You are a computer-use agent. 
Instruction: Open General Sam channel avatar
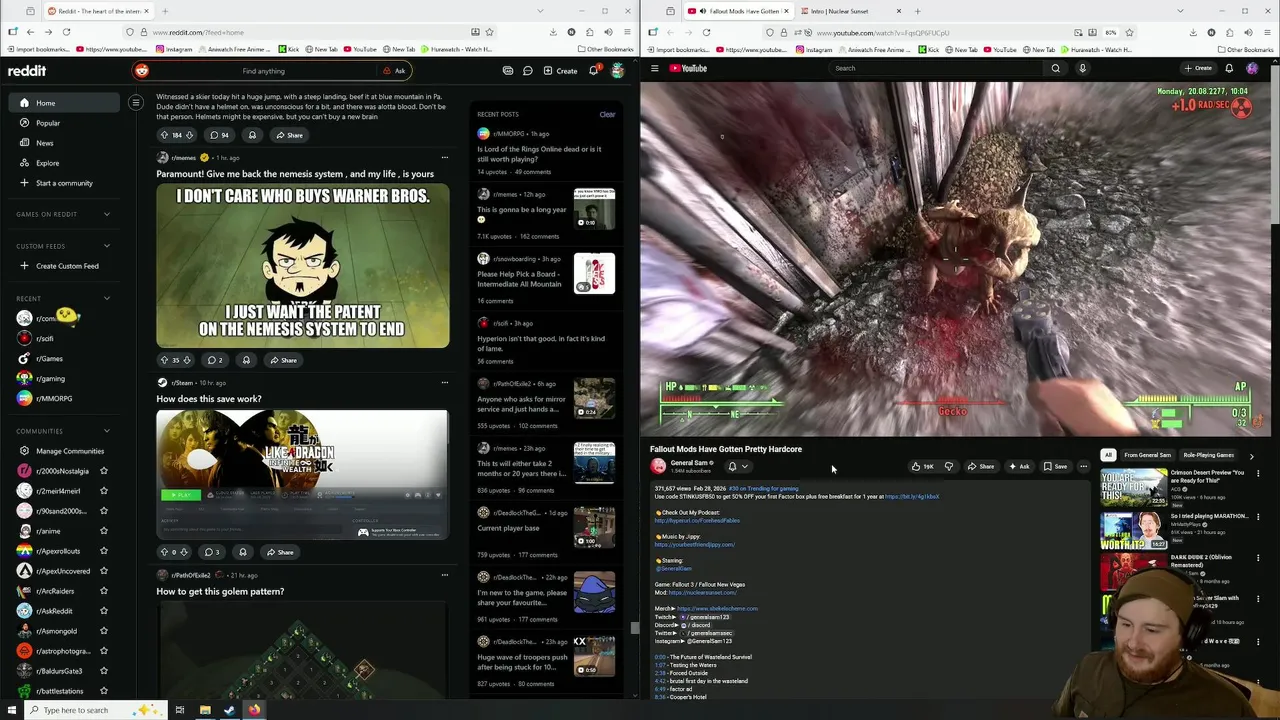pos(658,466)
